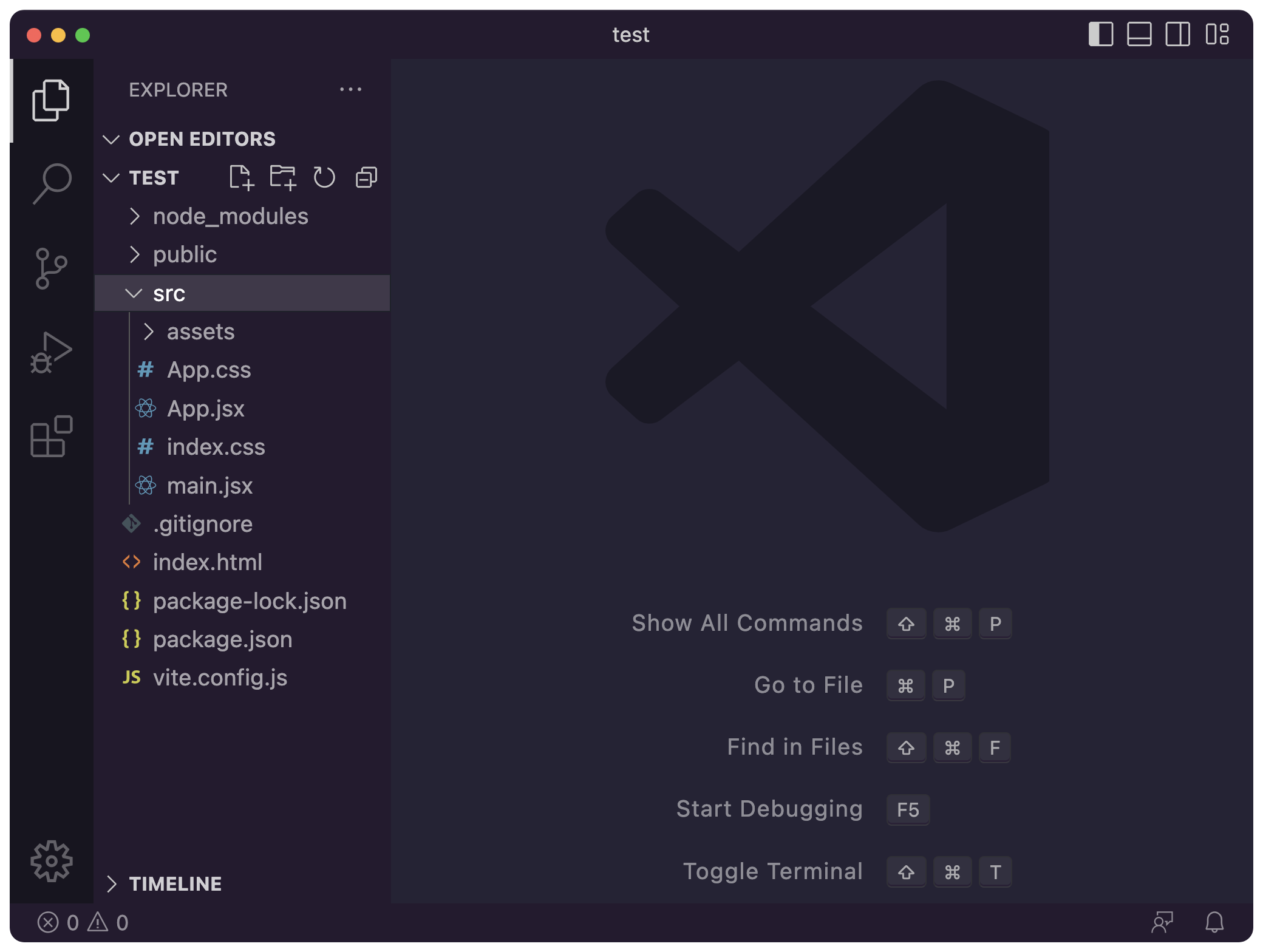Open notifications bell in status bar
This screenshot has height=952, width=1263.
point(1214,922)
